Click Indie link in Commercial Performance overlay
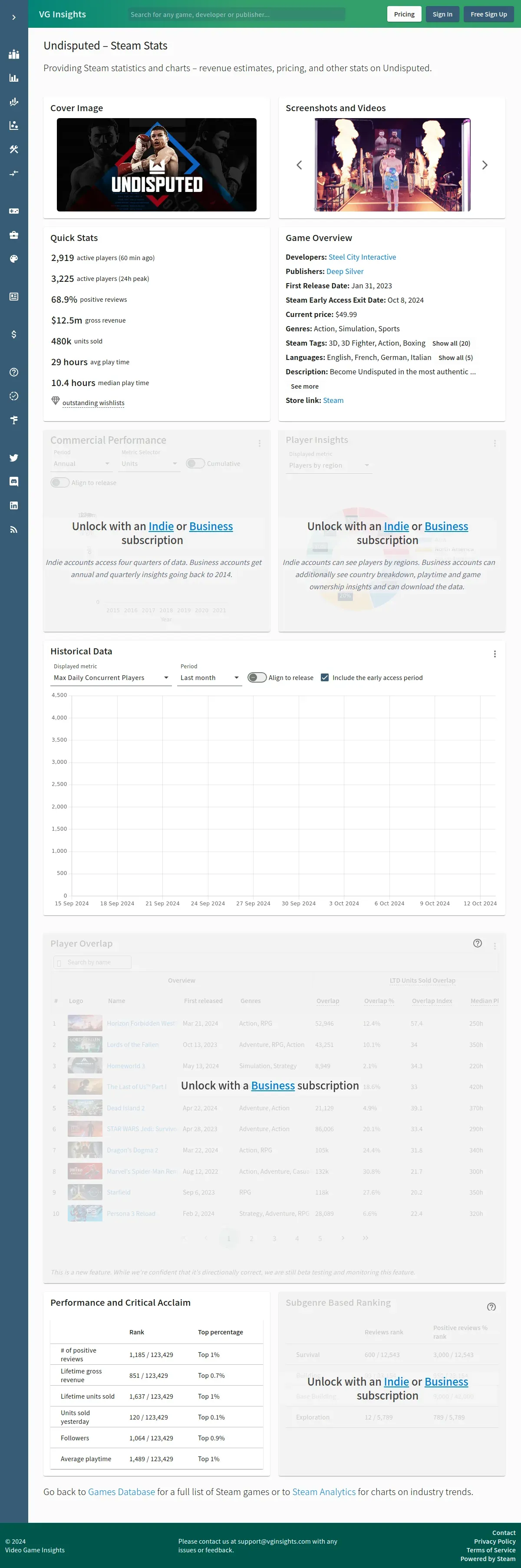521x1568 pixels. coord(161,527)
